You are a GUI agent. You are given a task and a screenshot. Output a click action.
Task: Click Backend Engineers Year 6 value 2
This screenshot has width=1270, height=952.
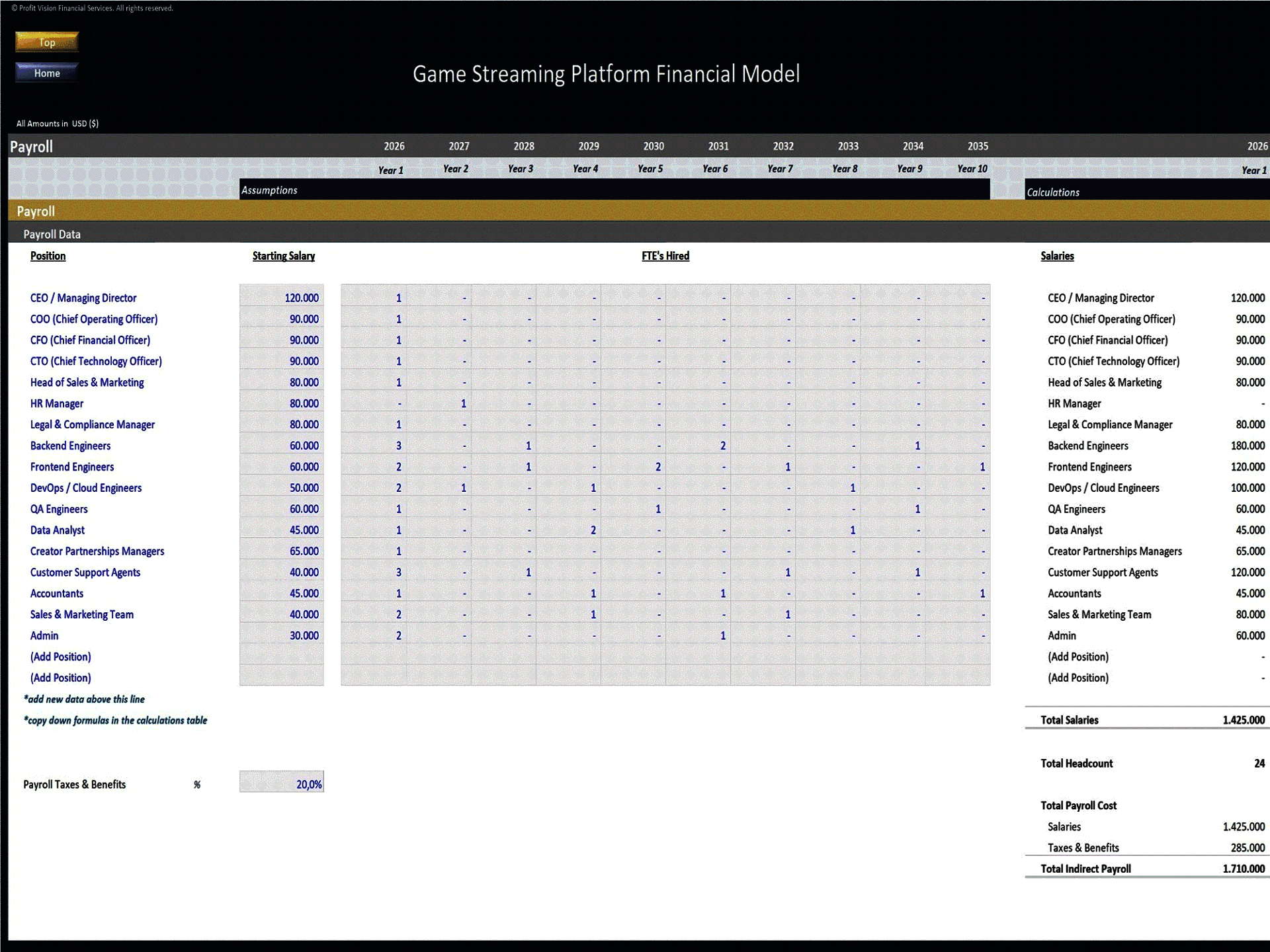point(698,446)
